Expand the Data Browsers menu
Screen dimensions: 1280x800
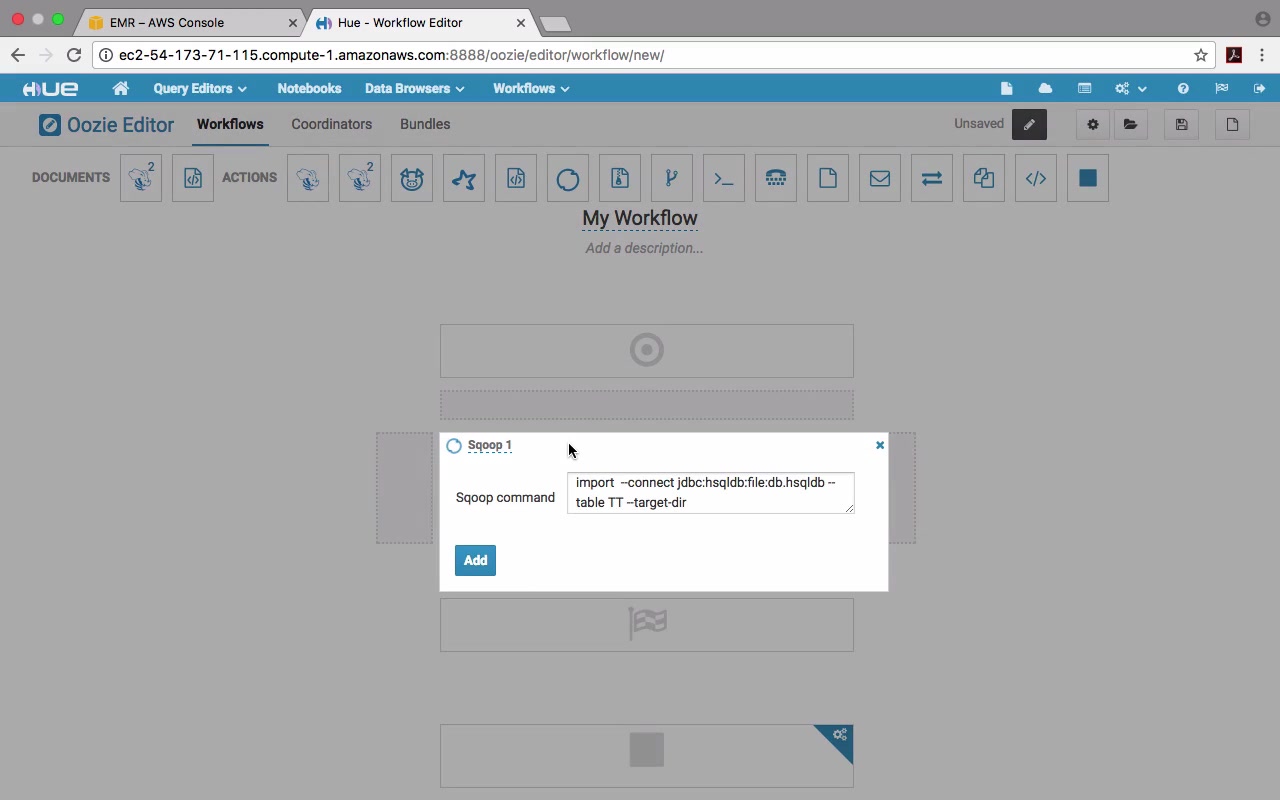coord(414,88)
